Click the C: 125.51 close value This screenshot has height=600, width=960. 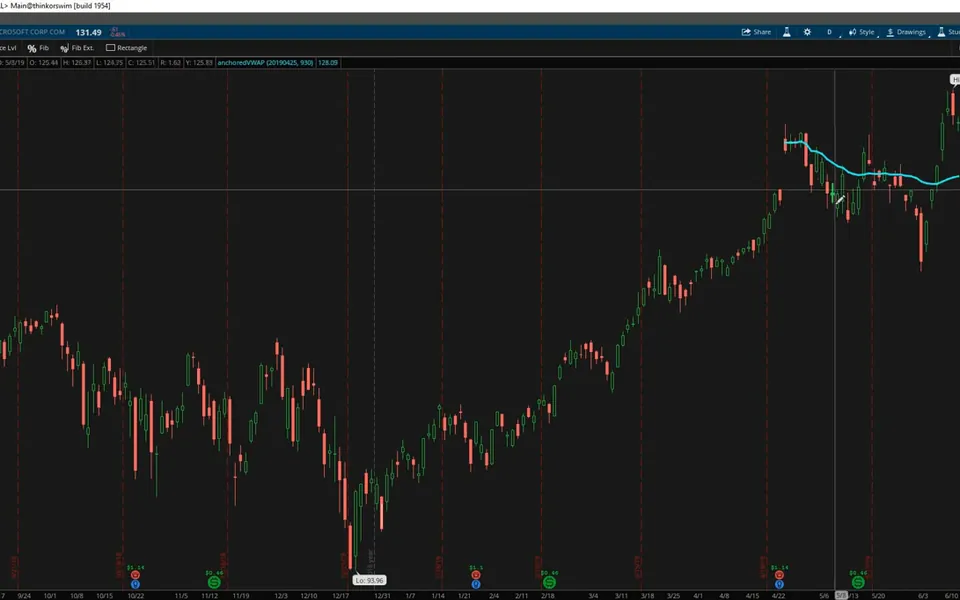141,62
